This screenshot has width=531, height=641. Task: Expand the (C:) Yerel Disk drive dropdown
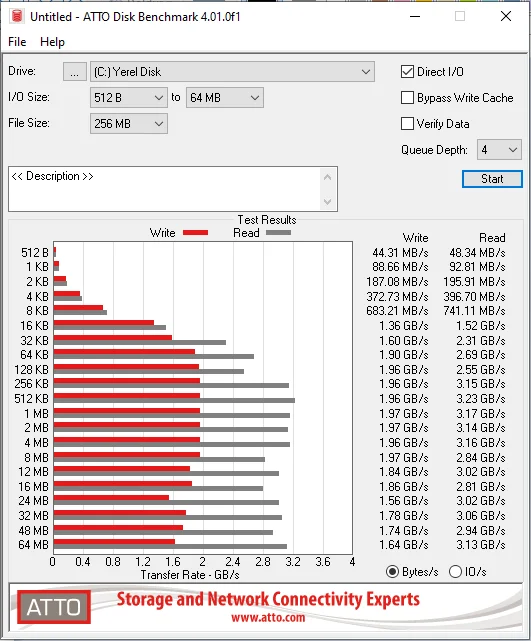coord(232,72)
